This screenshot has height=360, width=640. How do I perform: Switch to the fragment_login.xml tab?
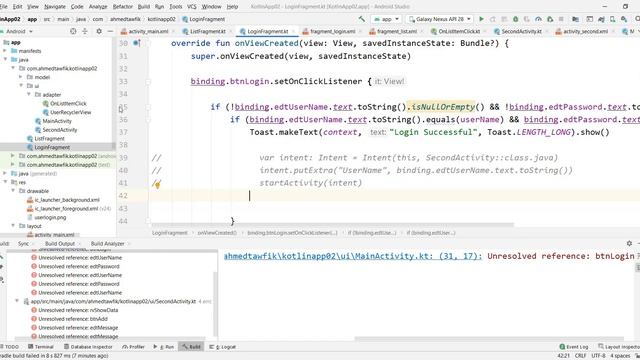click(333, 31)
